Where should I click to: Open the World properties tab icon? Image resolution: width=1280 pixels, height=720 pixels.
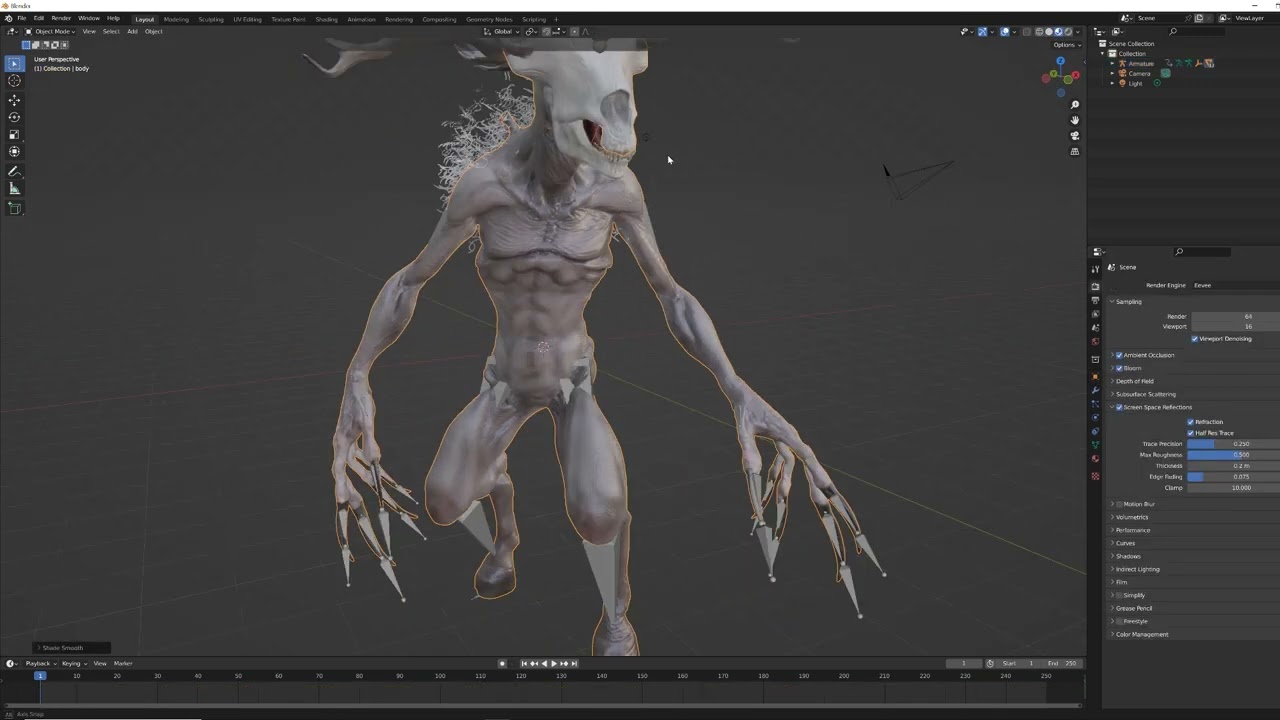tap(1095, 342)
